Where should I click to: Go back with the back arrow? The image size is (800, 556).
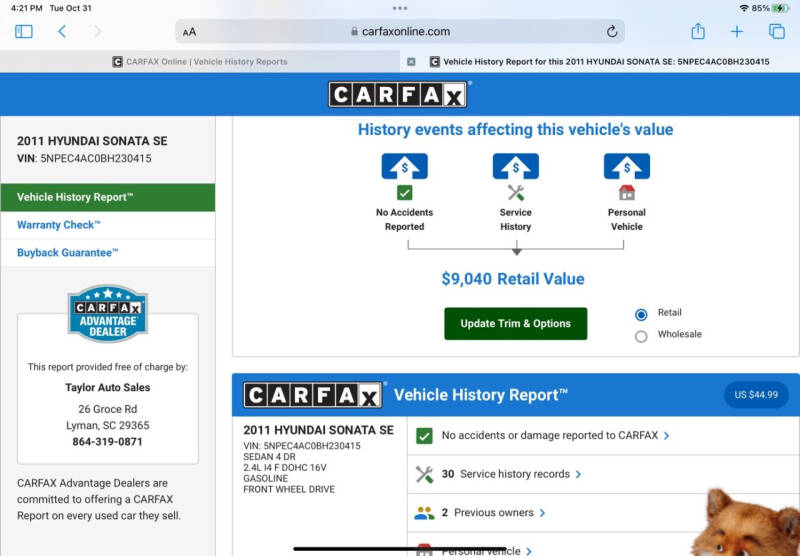[x=62, y=32]
